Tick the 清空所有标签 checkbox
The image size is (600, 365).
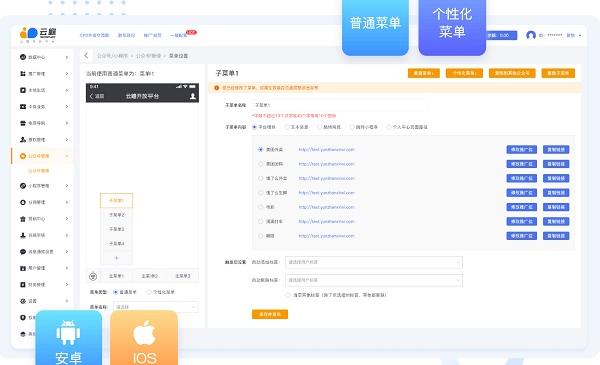click(288, 295)
